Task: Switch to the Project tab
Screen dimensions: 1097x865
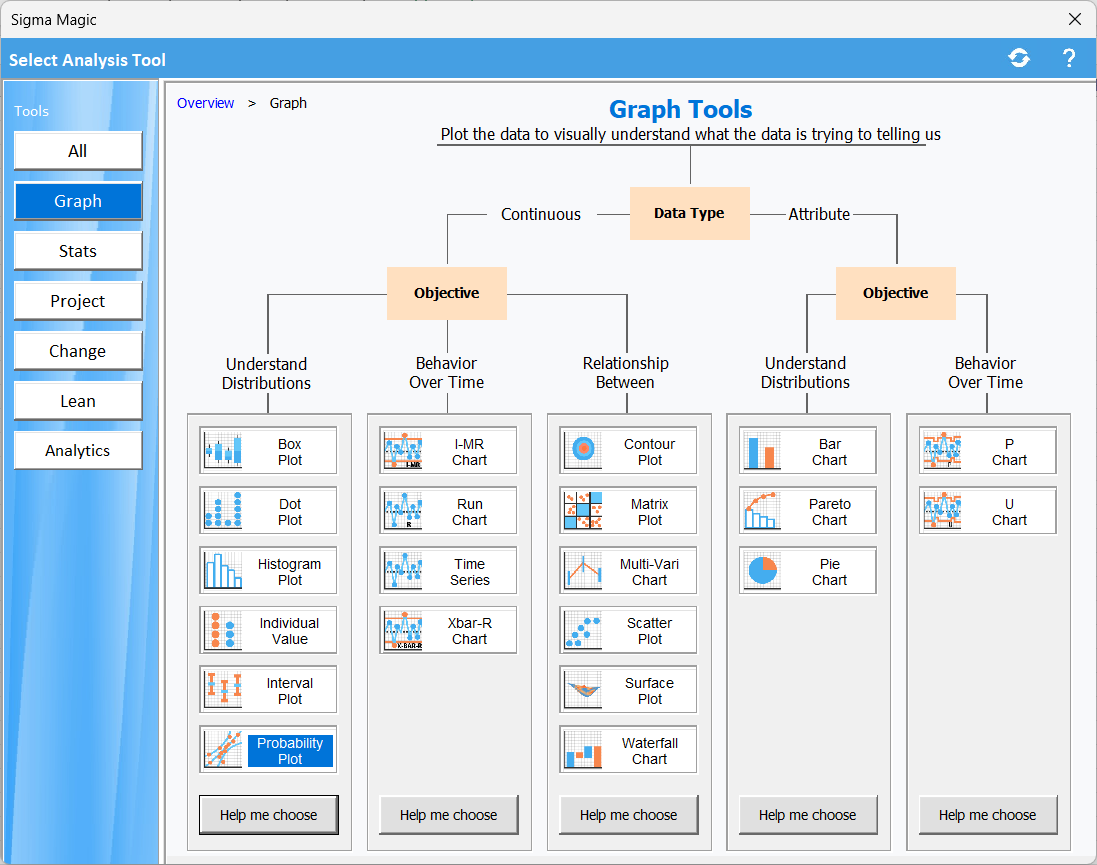Action: [x=78, y=301]
